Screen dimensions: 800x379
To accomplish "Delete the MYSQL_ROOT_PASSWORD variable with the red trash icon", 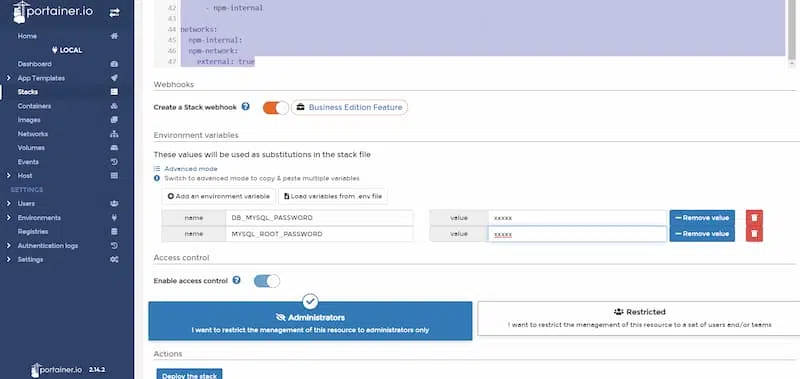I will pos(754,234).
